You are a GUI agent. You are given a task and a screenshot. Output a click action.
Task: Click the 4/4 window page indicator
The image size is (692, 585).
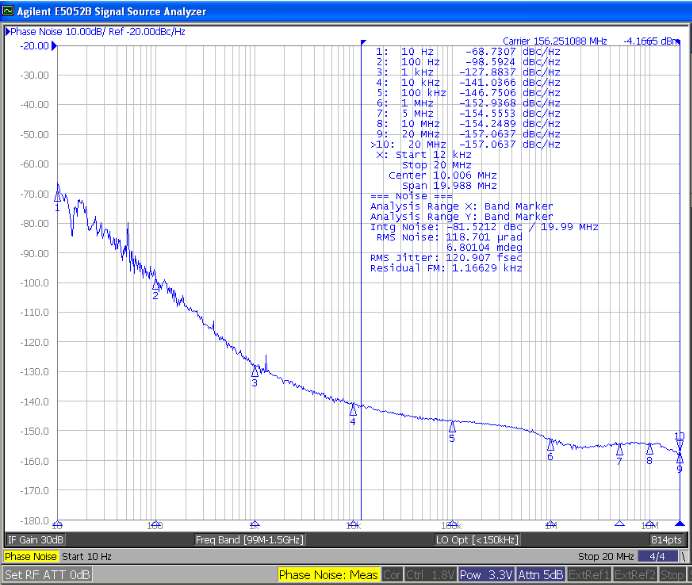point(656,556)
